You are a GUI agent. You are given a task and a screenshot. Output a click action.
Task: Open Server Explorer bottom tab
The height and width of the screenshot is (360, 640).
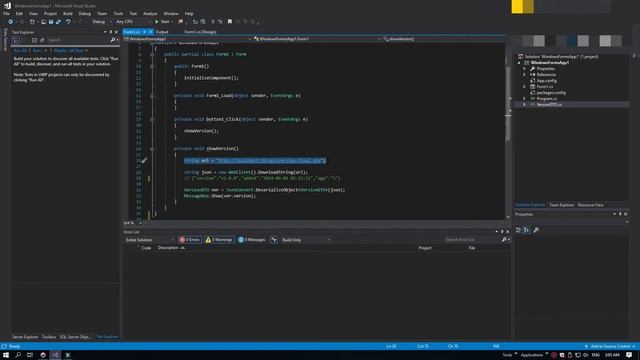pyautogui.click(x=25, y=337)
